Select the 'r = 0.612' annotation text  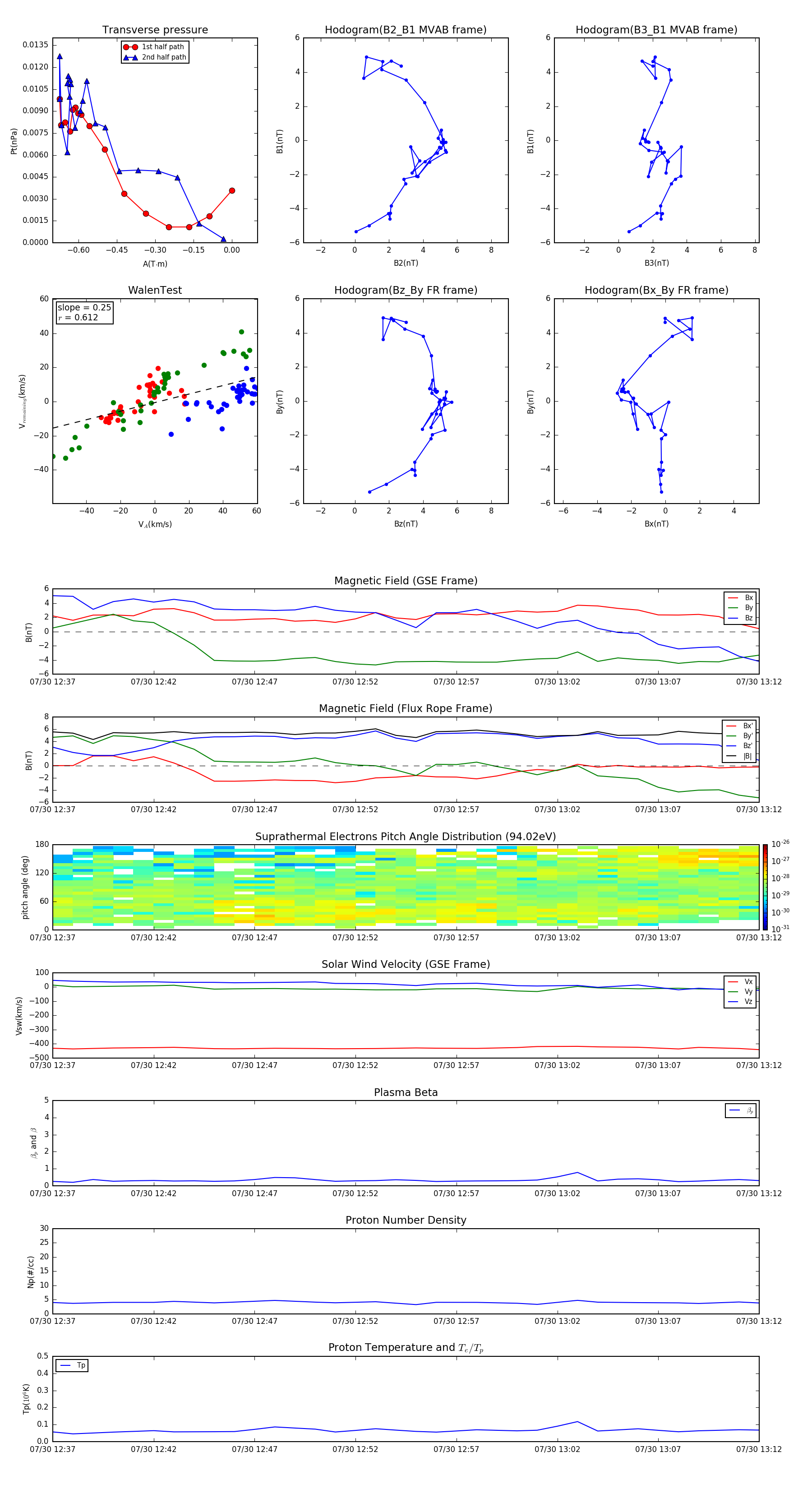coord(78,317)
